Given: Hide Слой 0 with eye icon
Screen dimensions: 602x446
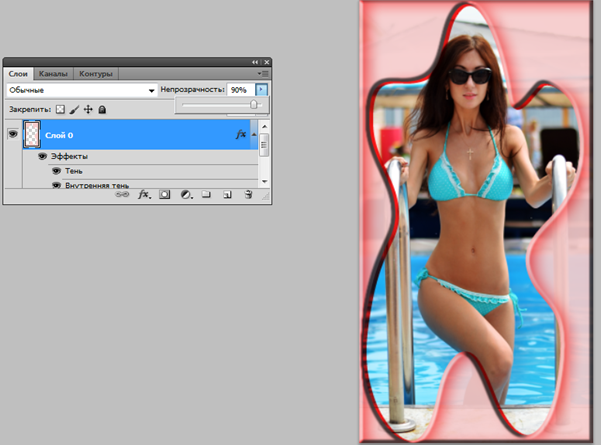Looking at the screenshot, I should tap(13, 132).
